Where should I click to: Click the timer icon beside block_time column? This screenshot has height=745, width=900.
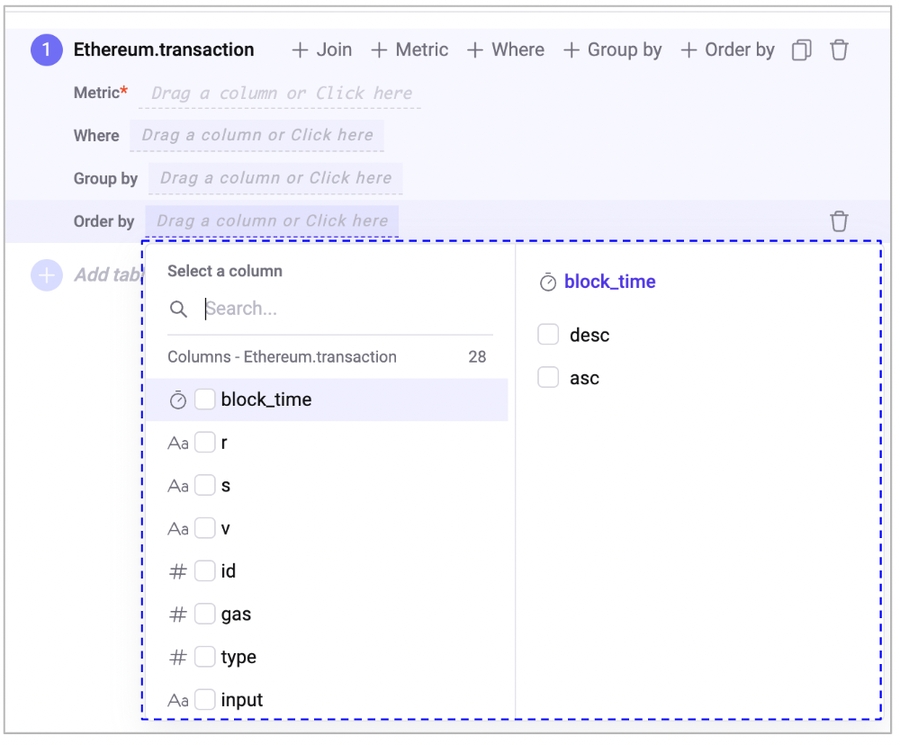pyautogui.click(x=178, y=400)
